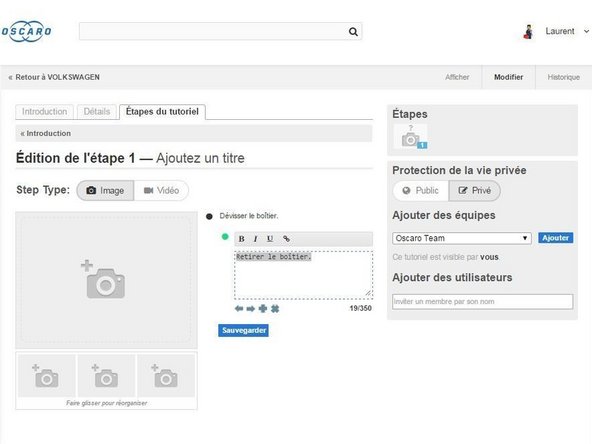Add photo in first small thumbnail slot
This screenshot has height=444, width=592.
click(x=46, y=376)
